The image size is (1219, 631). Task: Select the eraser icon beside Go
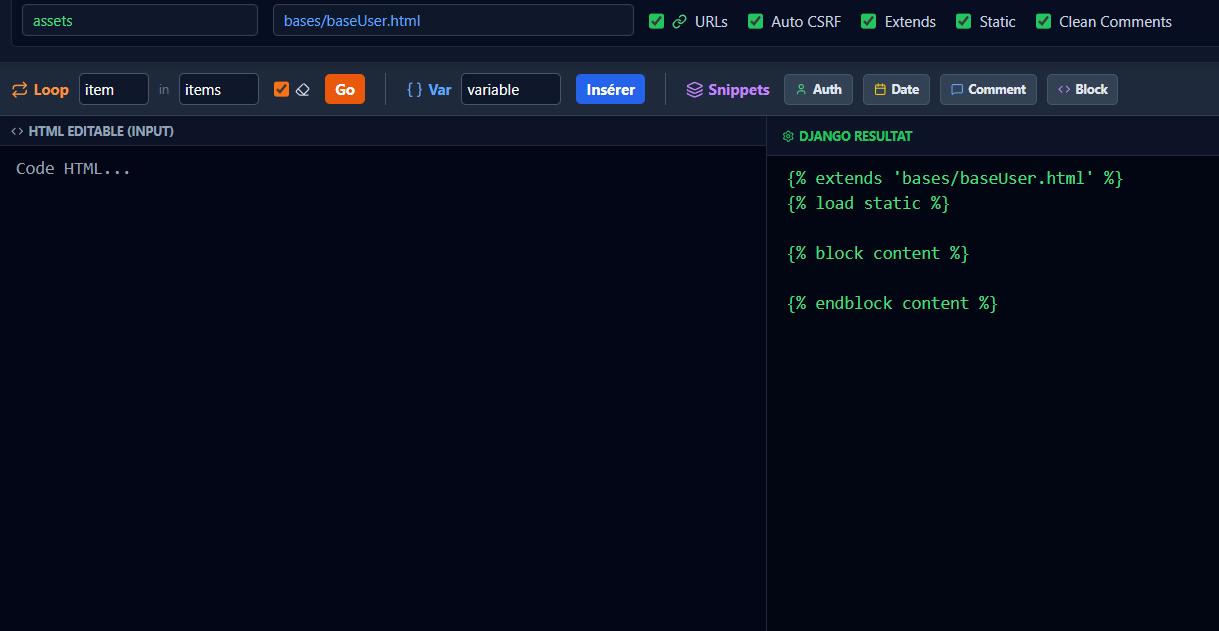(303, 89)
